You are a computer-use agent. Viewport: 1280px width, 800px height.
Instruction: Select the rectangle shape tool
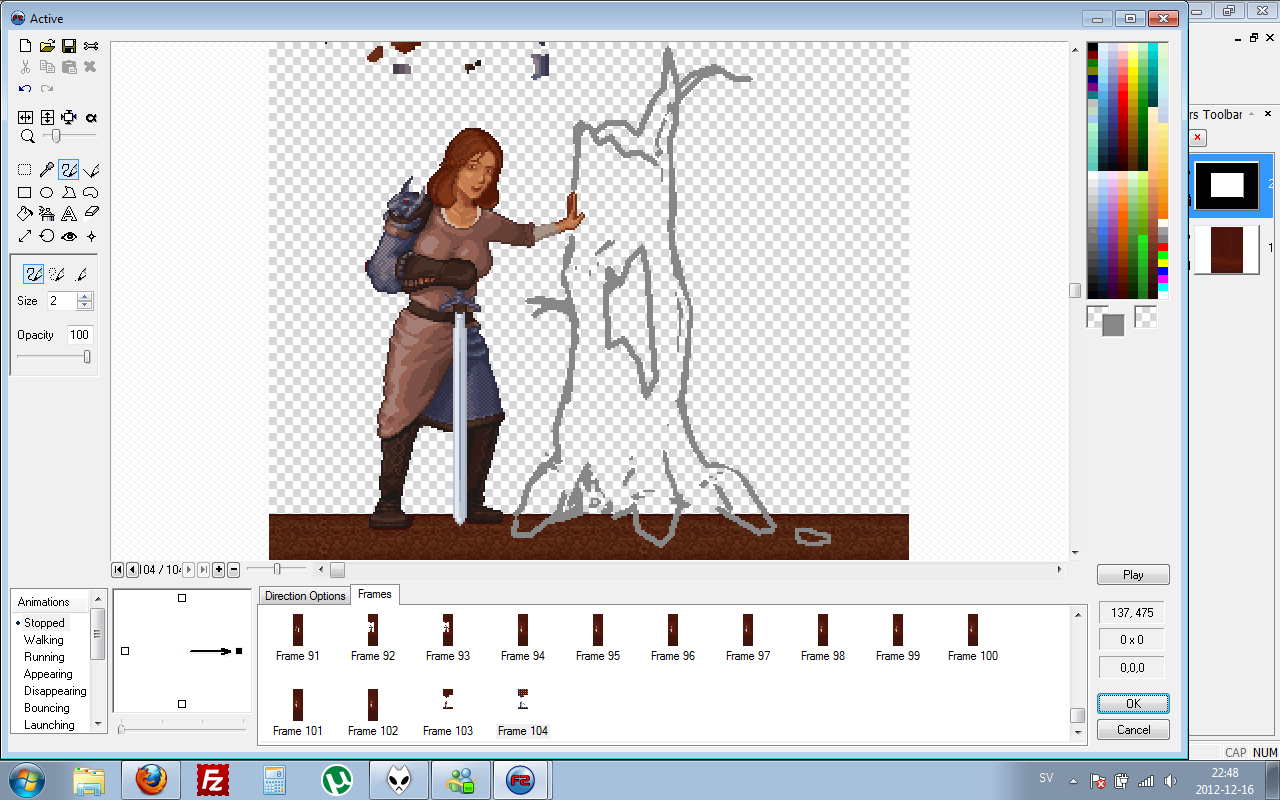(25, 192)
